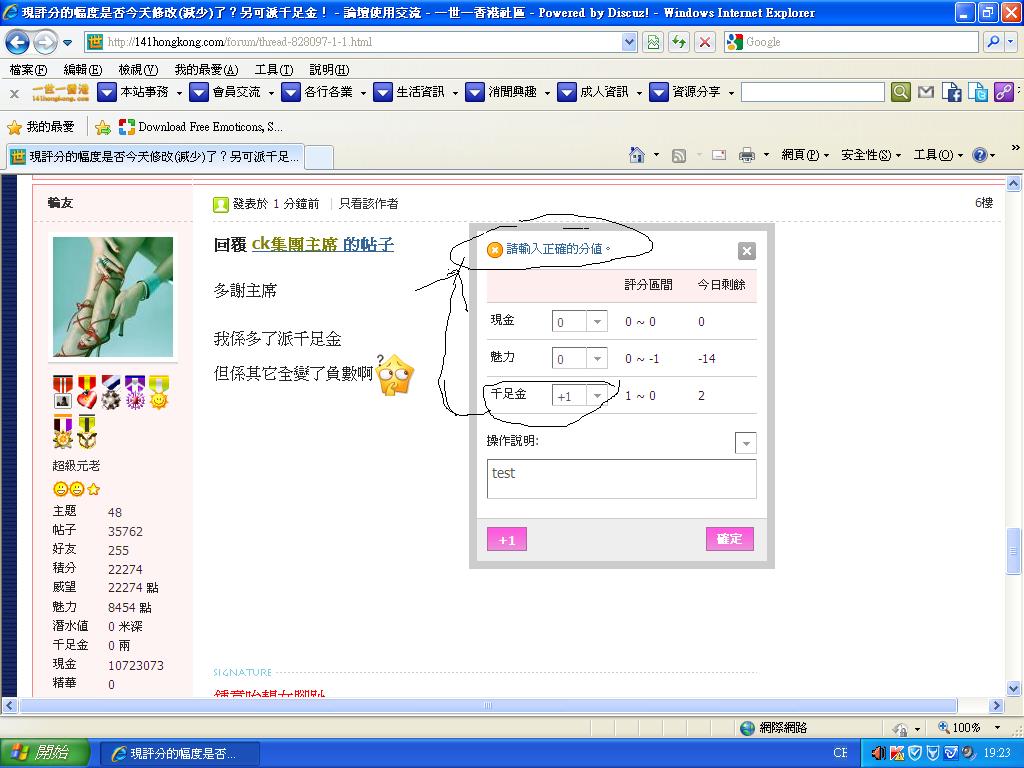Click the pink +1 button
The width and height of the screenshot is (1024, 768).
507,540
